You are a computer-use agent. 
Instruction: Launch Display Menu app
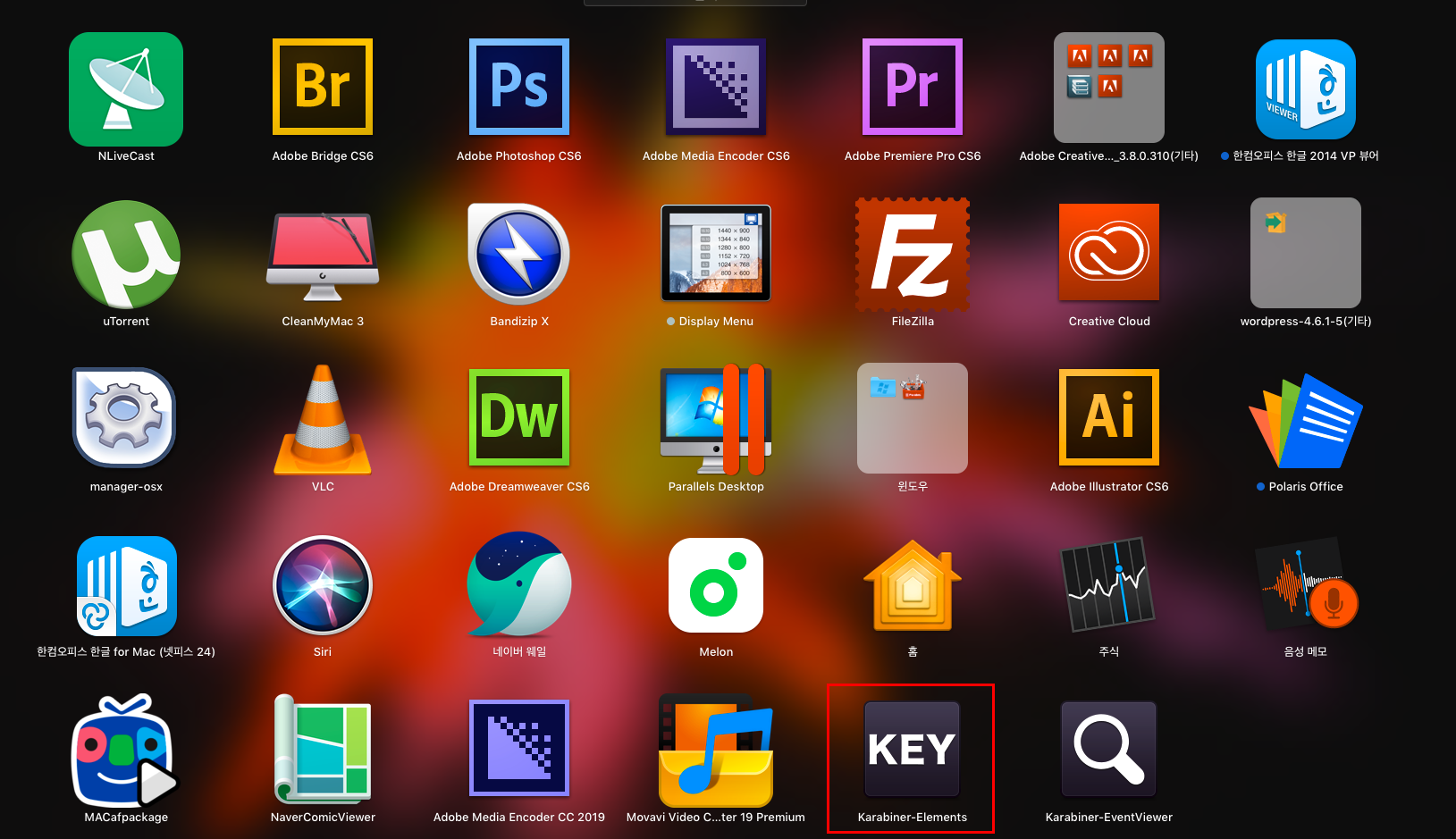tap(716, 253)
